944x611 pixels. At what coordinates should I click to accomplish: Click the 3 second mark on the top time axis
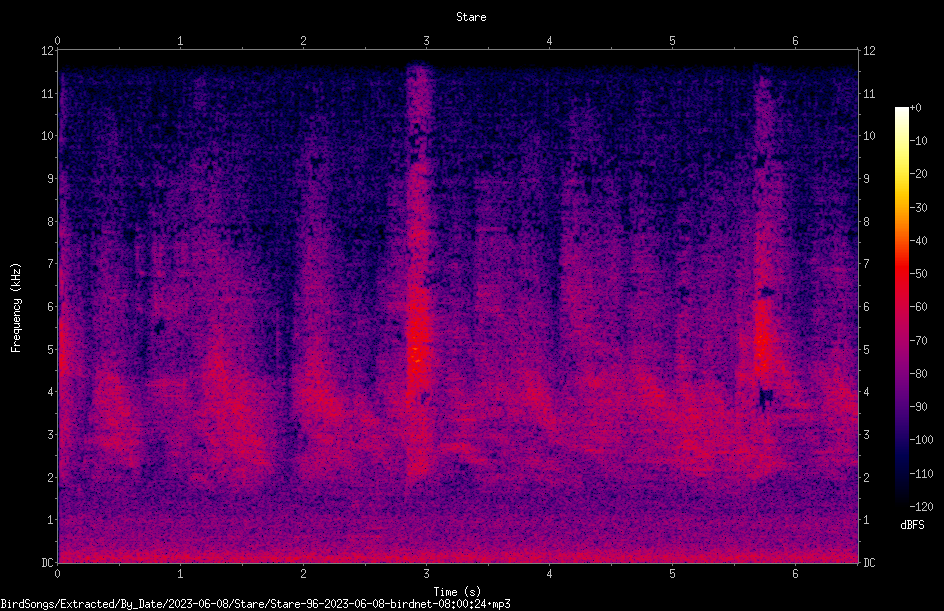click(x=426, y=40)
